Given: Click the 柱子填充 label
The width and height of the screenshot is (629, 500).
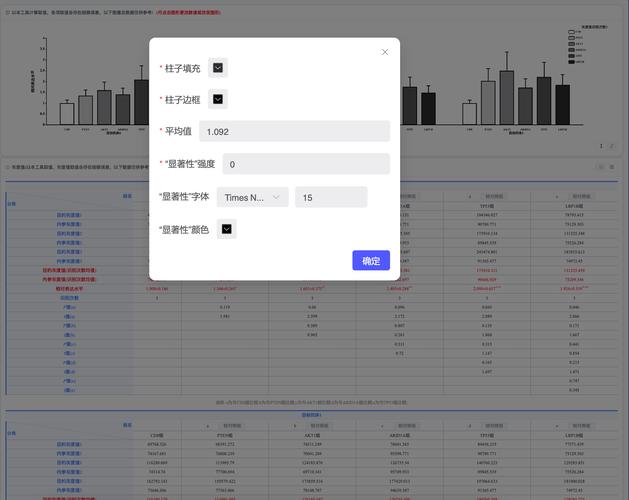Looking at the screenshot, I should [x=182, y=69].
